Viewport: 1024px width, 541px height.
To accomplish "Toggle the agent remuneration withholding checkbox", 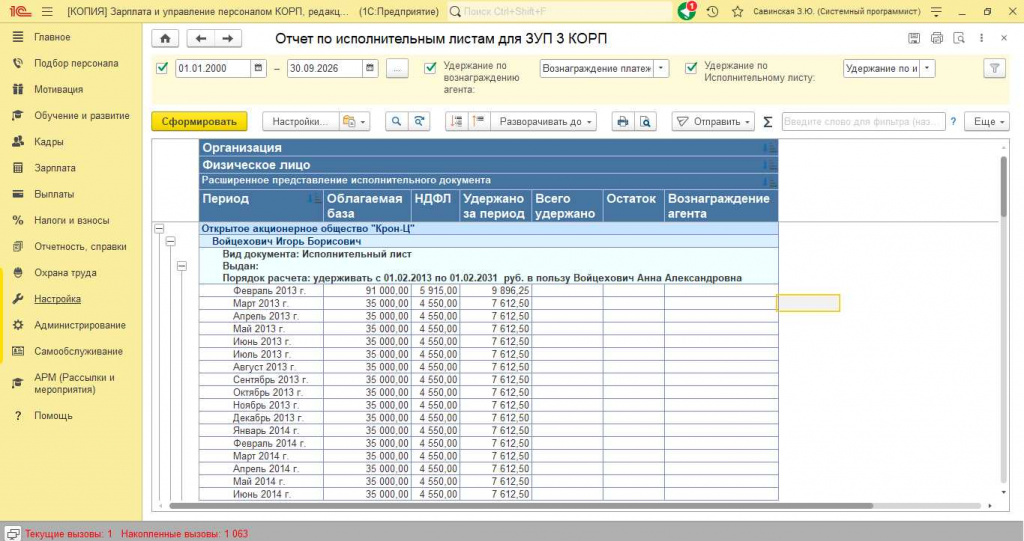I will click(430, 68).
